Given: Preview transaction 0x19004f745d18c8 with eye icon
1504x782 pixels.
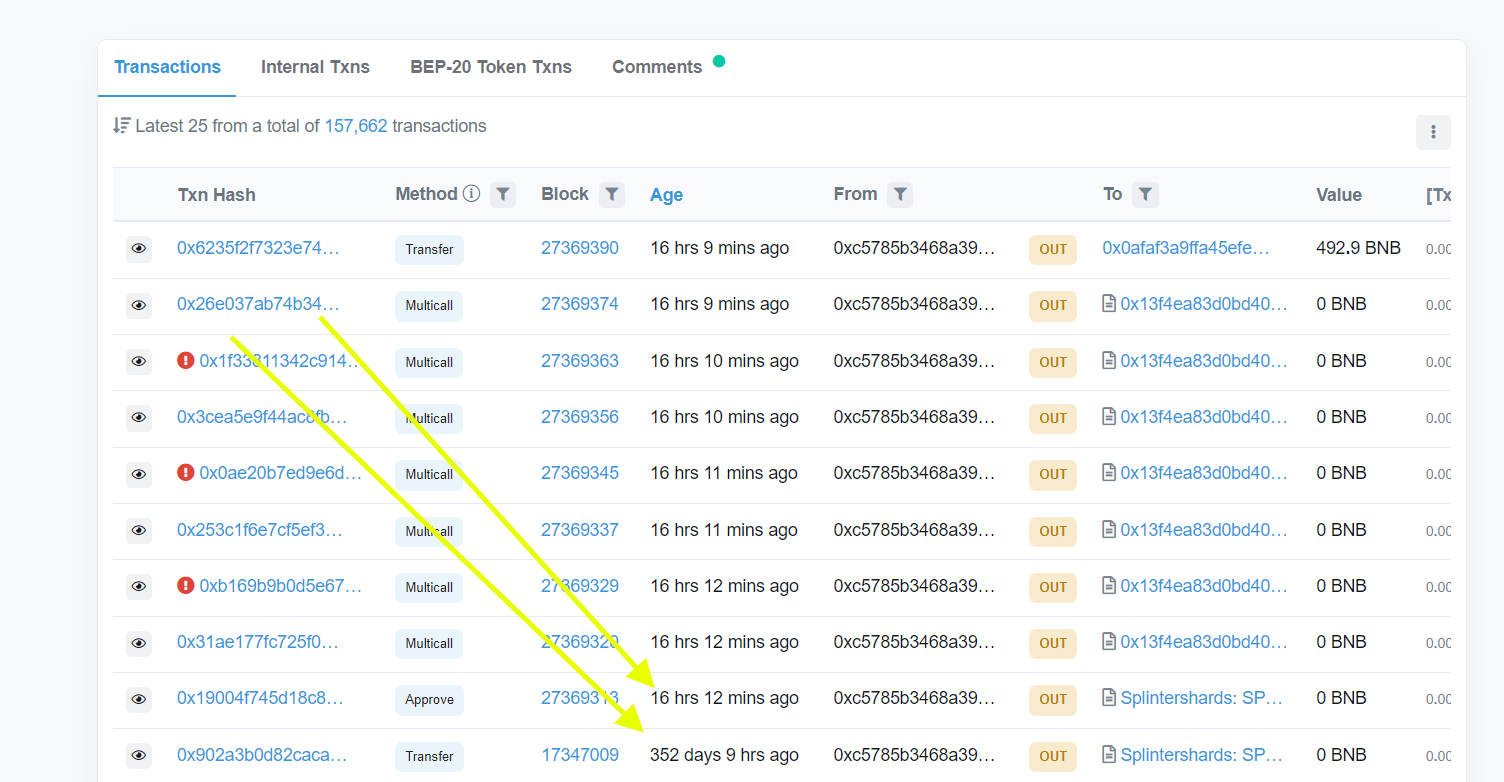Looking at the screenshot, I should coord(139,698).
